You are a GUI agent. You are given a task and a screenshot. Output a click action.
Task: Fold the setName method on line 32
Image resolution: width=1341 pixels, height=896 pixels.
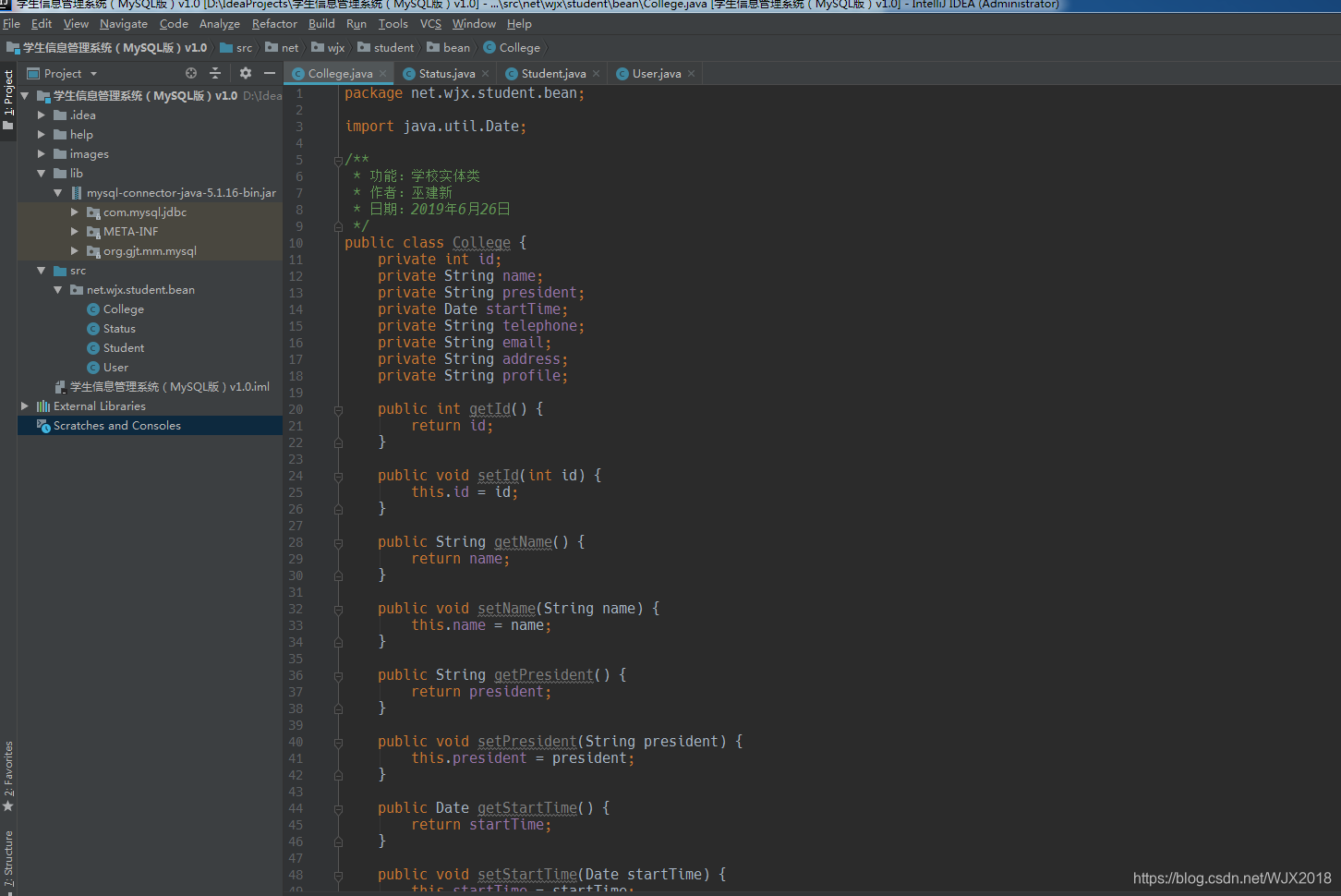click(338, 610)
